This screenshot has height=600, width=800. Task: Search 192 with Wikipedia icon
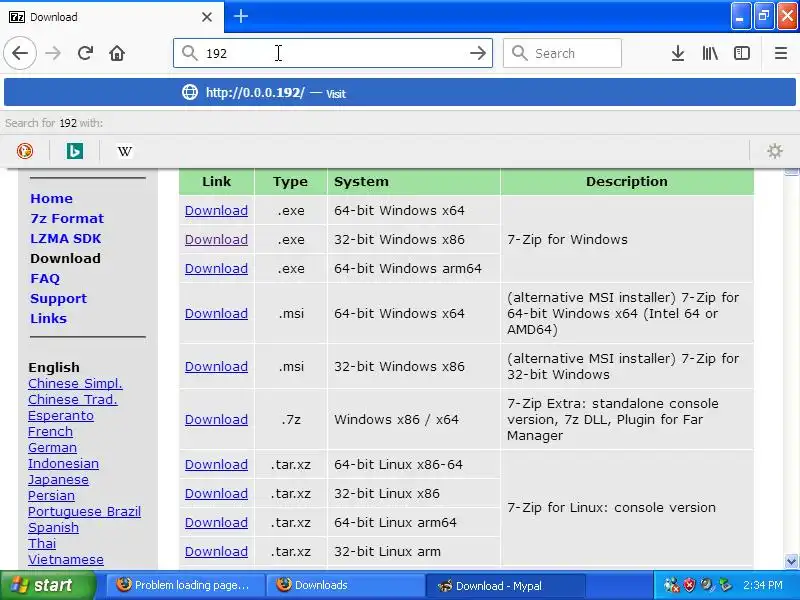point(124,151)
